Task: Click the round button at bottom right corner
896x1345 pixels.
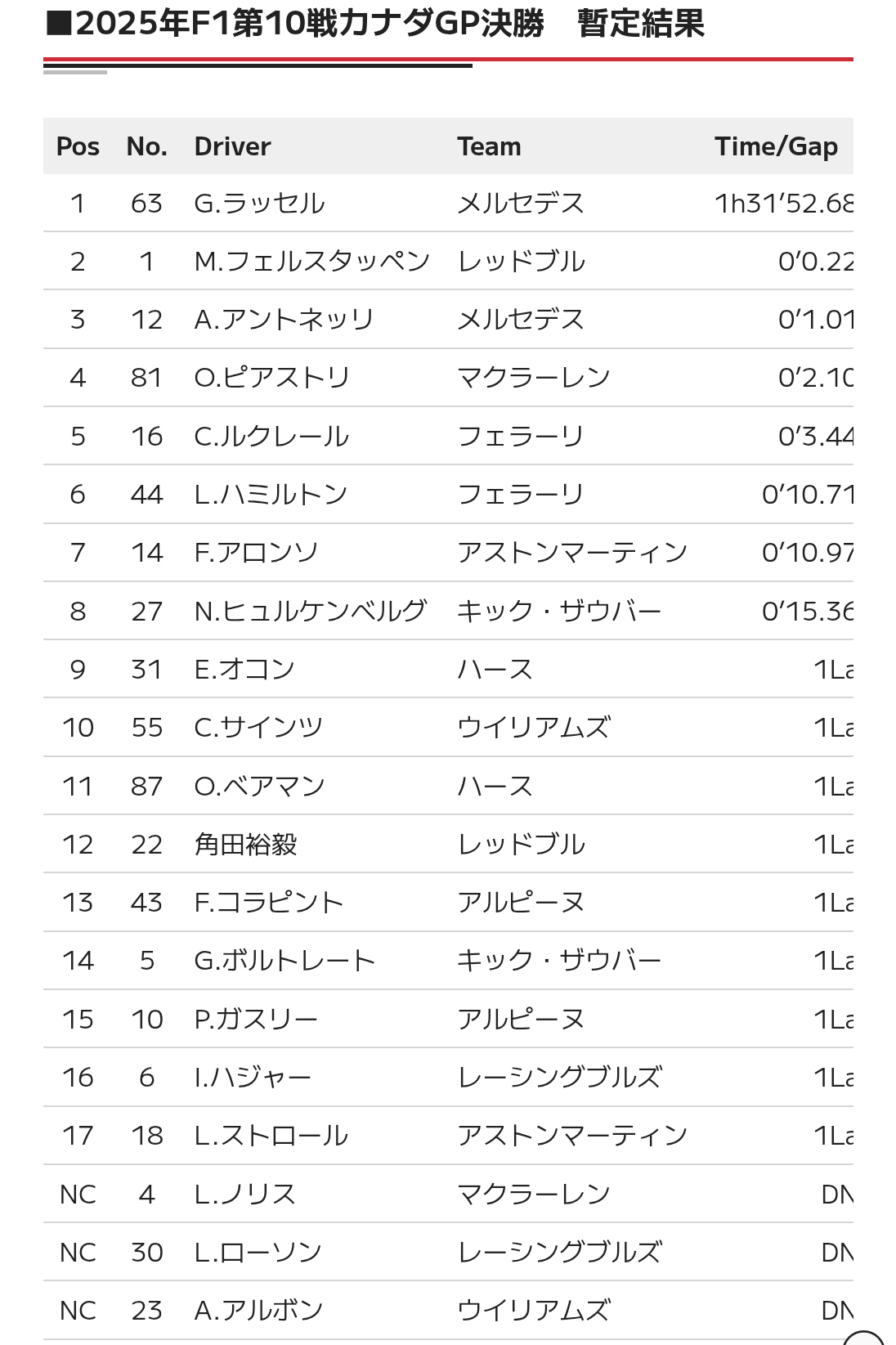Action: (x=865, y=1338)
